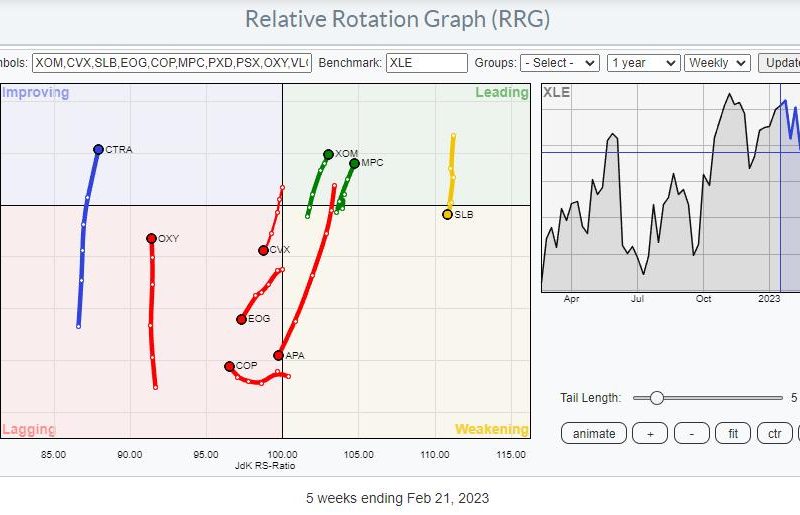Click the animate button
Screen dimensions: 800x515
[594, 433]
